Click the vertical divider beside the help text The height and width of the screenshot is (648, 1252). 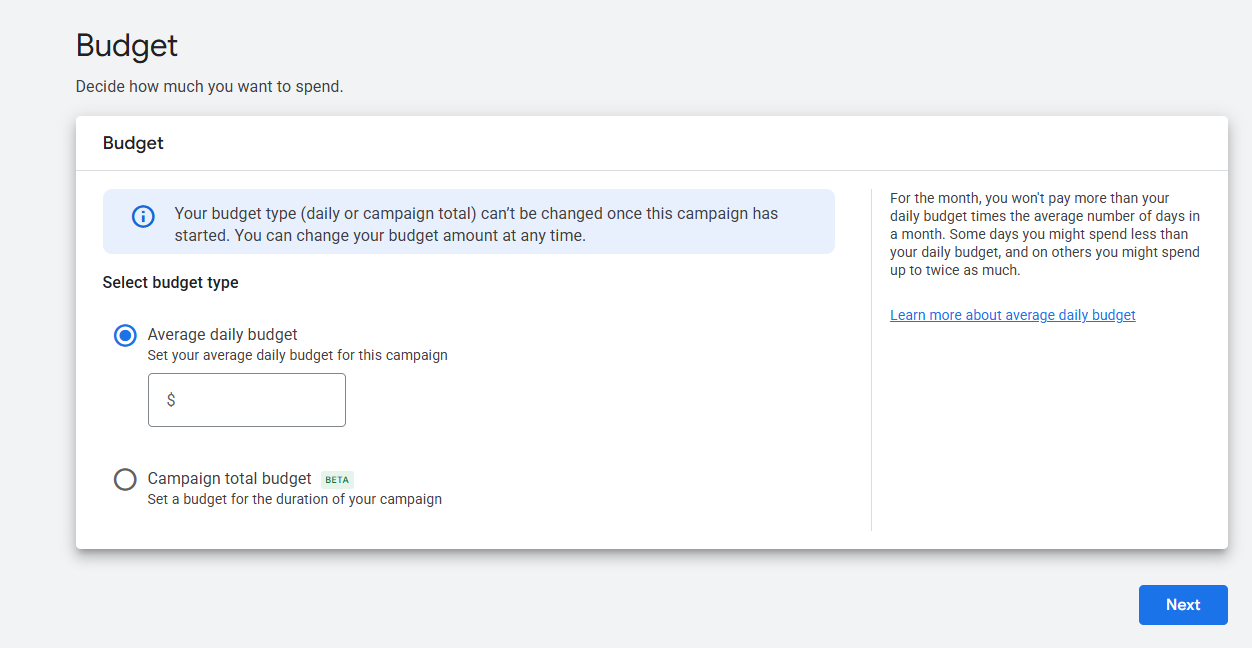(x=871, y=360)
